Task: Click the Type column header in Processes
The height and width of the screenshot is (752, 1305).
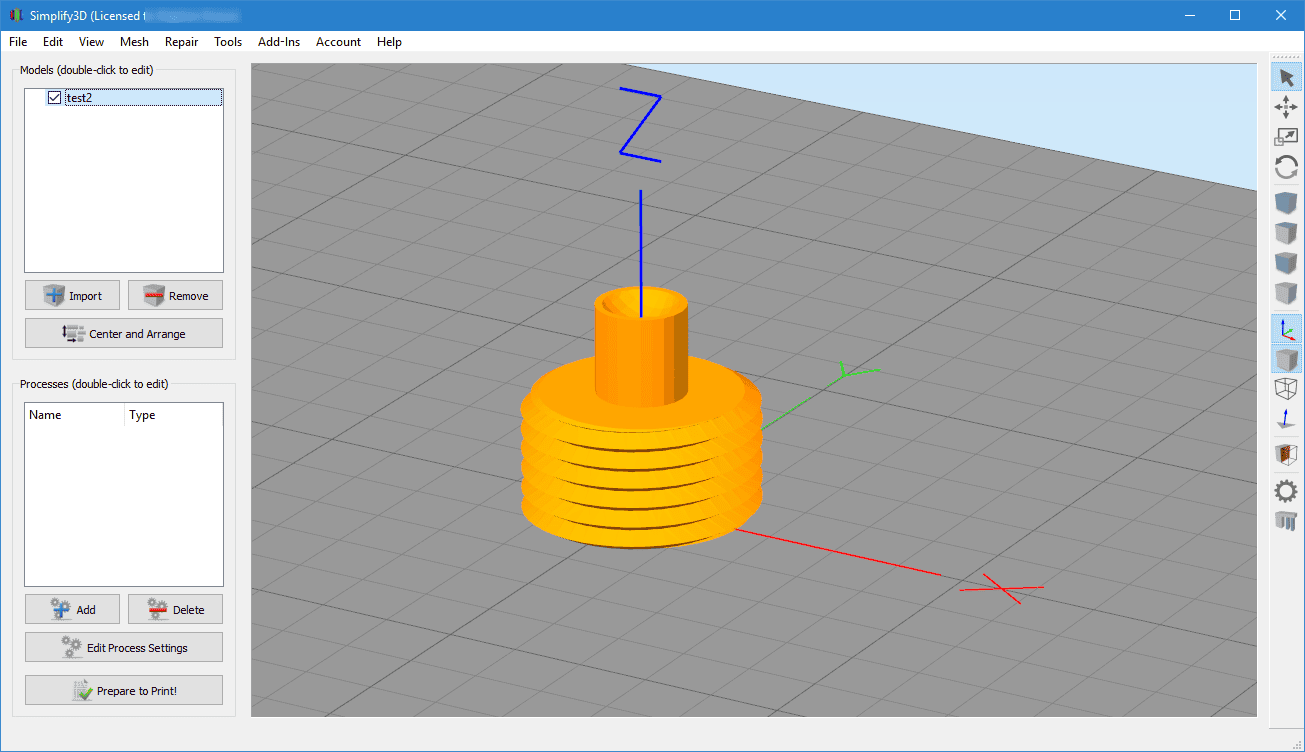Action: 143,415
